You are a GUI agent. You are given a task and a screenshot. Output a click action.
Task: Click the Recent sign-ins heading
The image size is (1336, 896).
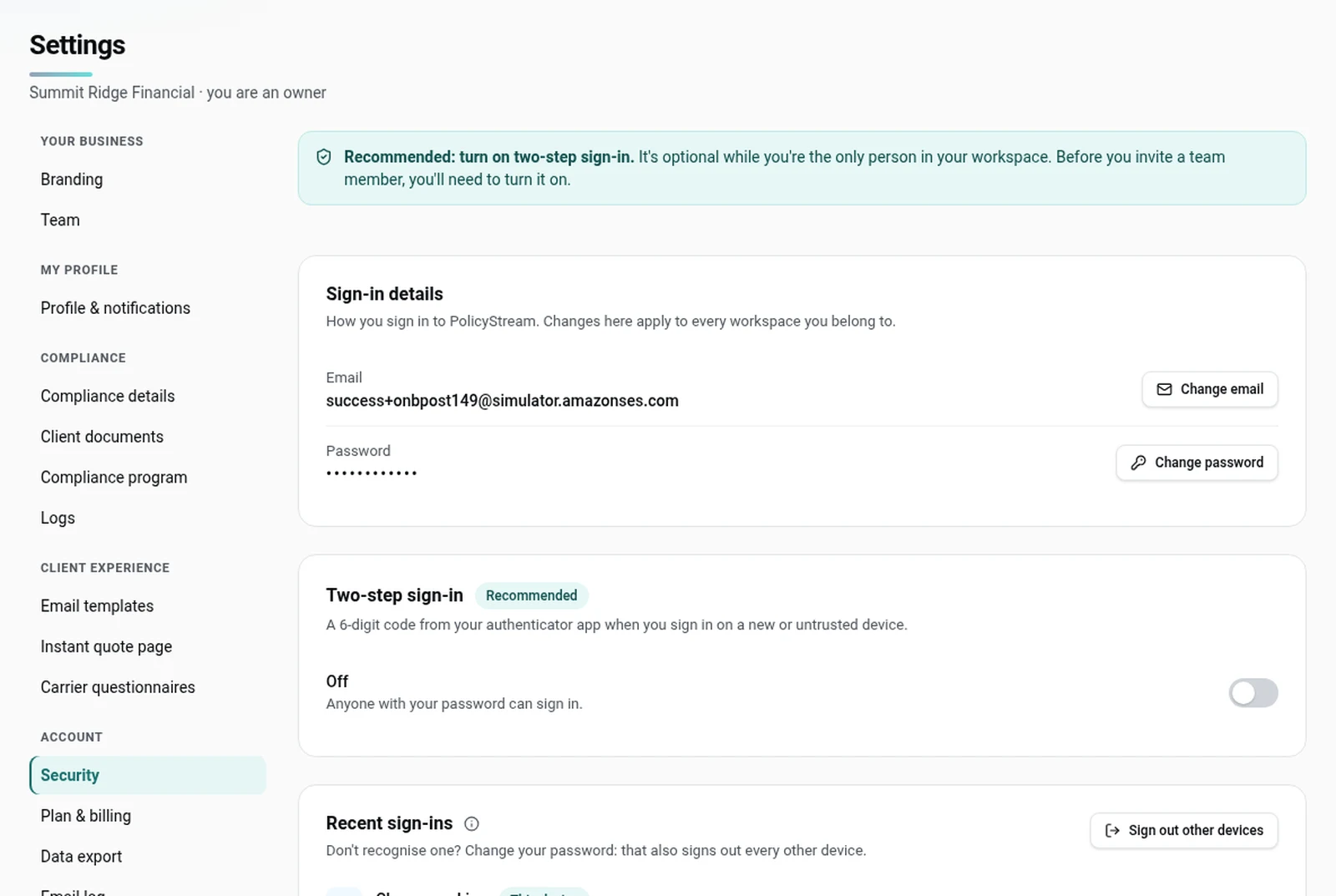pos(389,823)
